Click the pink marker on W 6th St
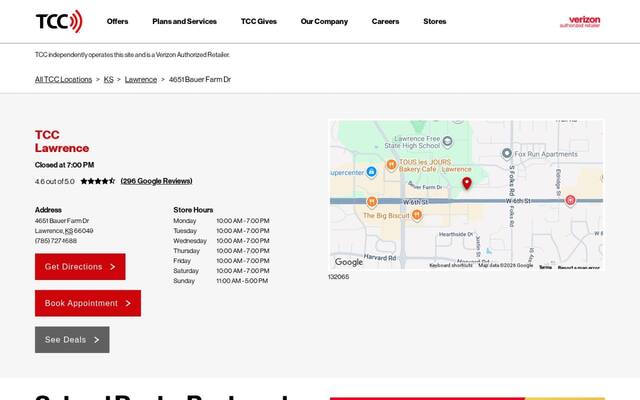 click(570, 200)
